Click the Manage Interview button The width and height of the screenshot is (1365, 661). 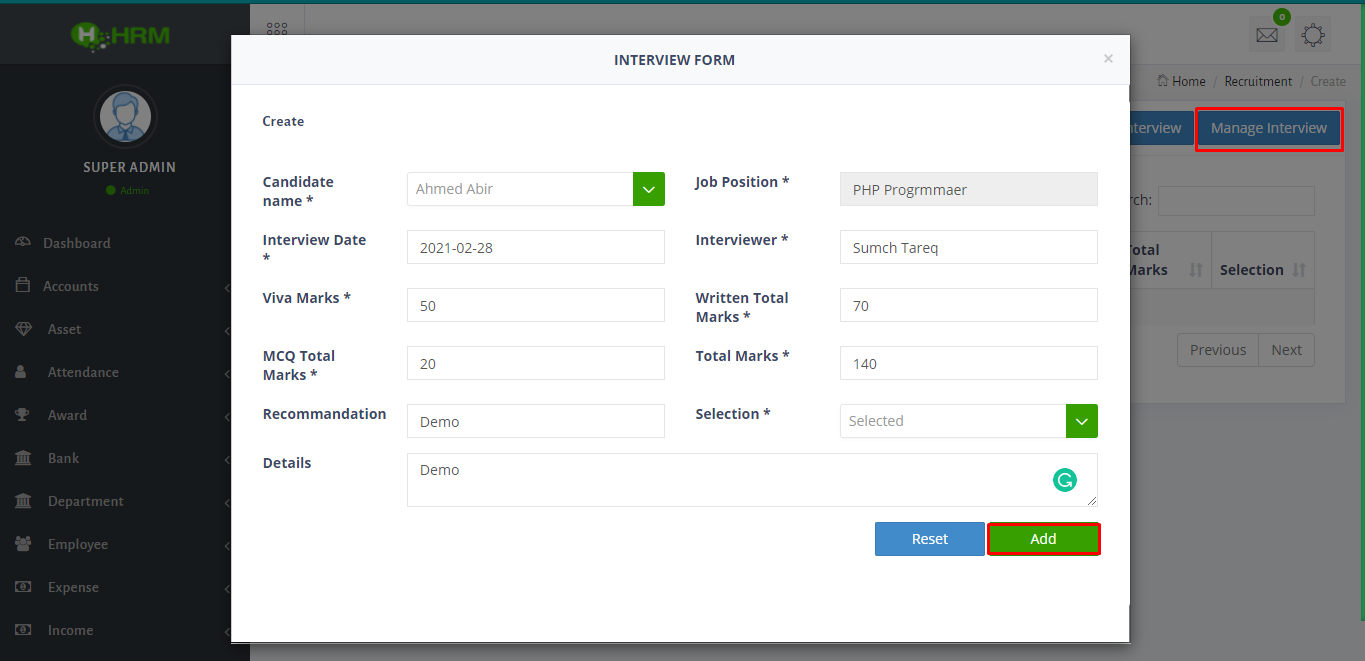coord(1268,129)
